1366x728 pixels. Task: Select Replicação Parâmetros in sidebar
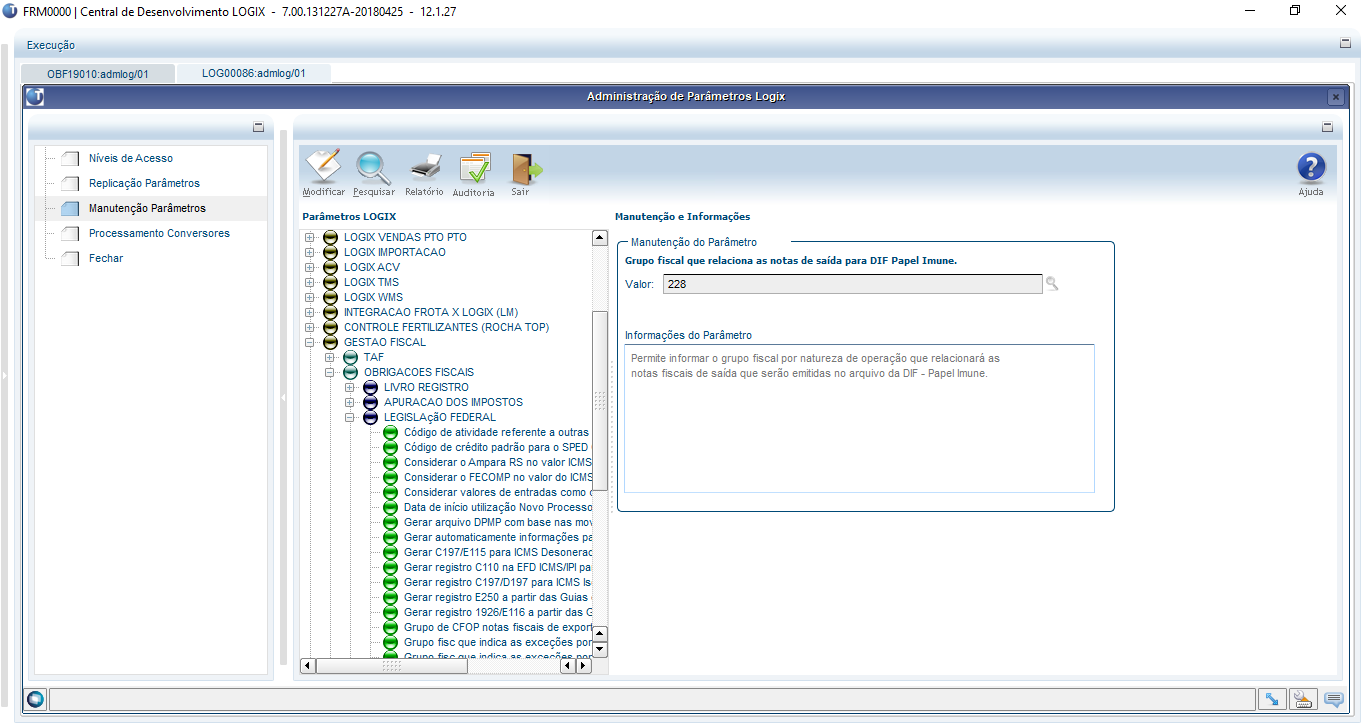click(x=144, y=183)
